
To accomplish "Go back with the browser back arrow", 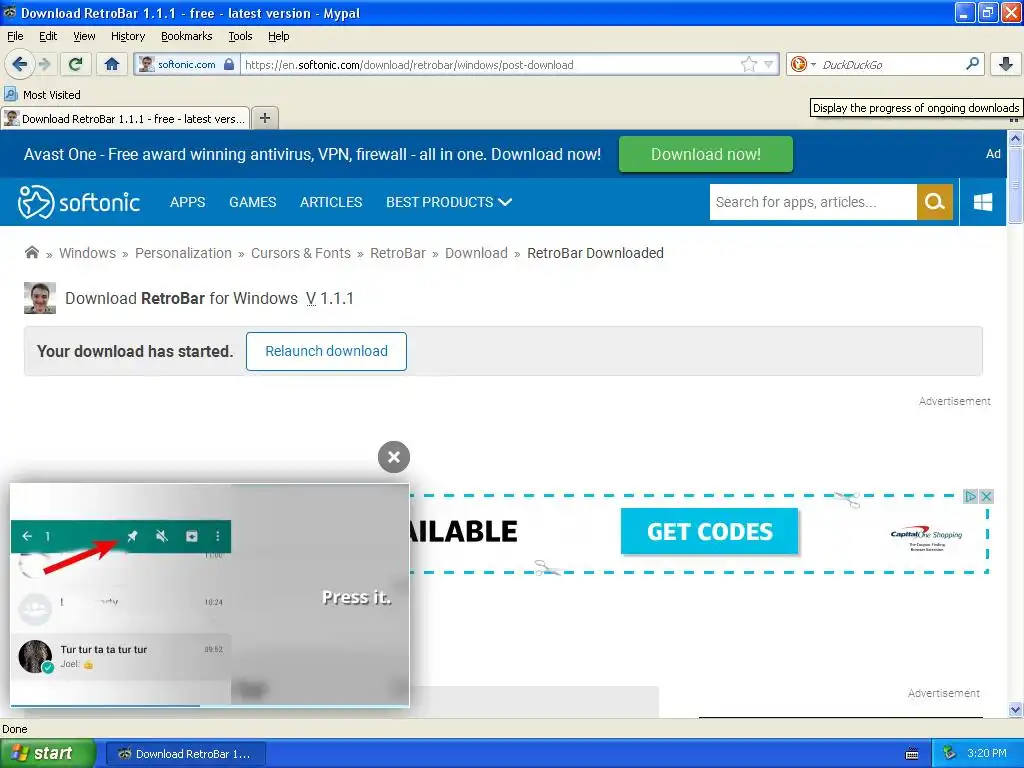I will 19,64.
